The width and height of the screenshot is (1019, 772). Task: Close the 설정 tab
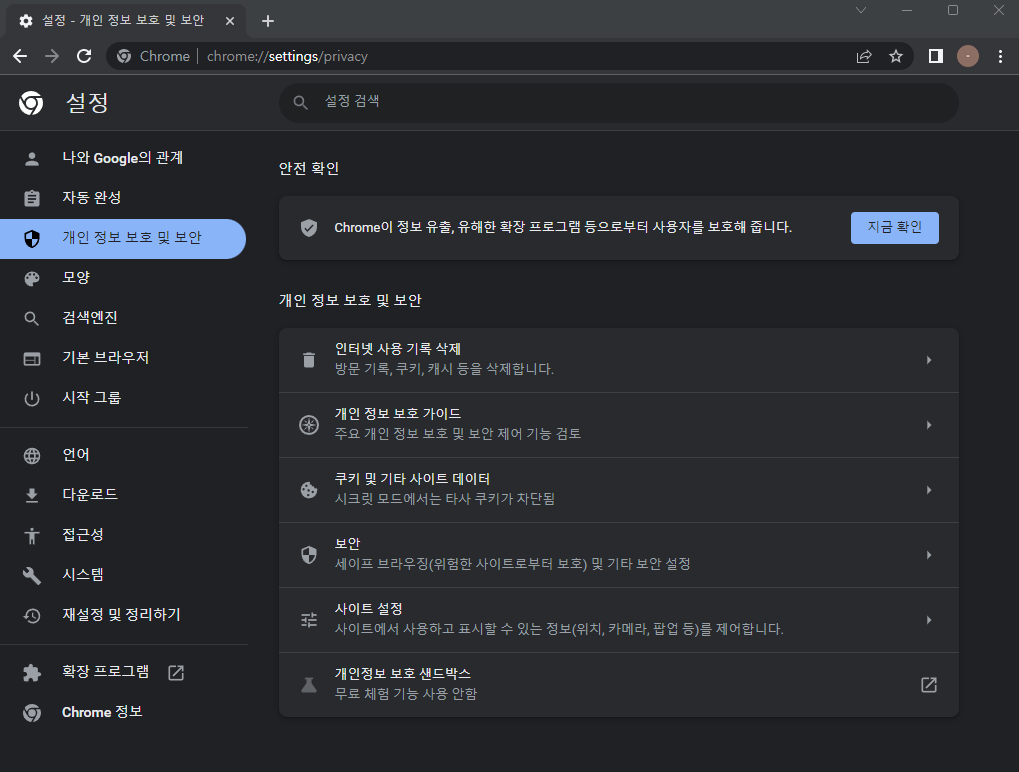(x=229, y=21)
